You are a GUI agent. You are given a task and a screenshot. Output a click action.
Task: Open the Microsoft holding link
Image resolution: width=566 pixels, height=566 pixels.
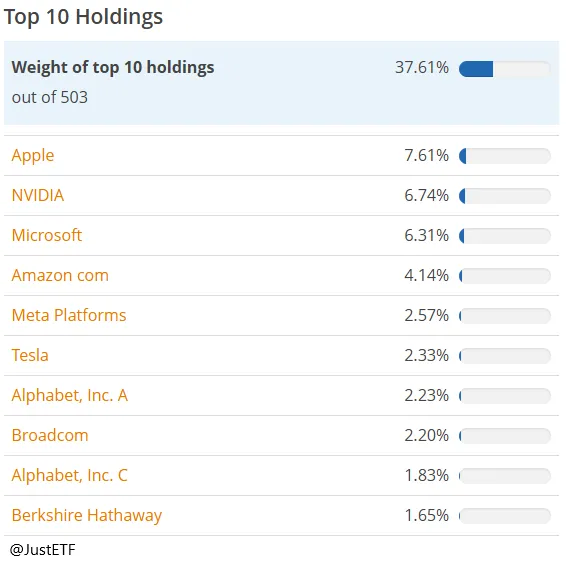[47, 235]
